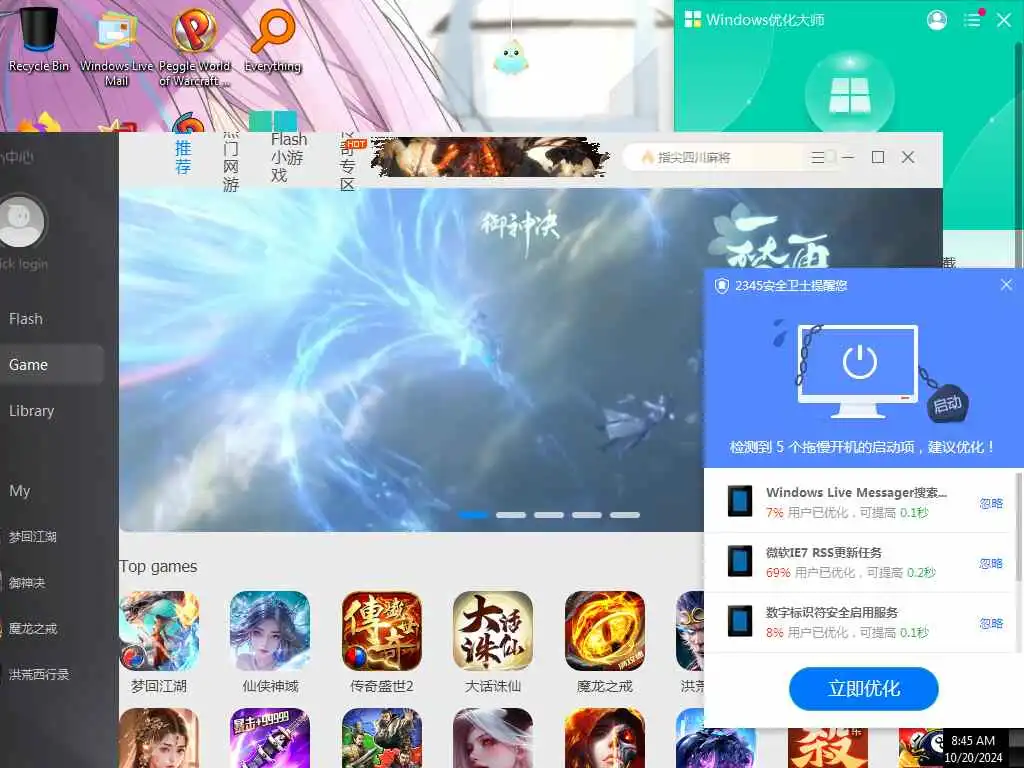Open user account icon in Windows优化大师
Screen dimensions: 1024x768
point(936,20)
